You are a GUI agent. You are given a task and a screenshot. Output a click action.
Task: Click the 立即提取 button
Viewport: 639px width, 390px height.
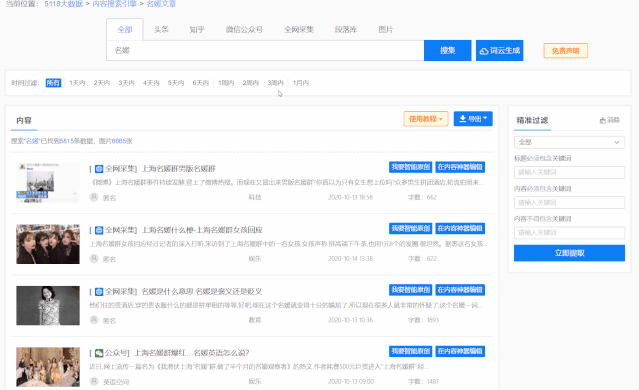tap(569, 253)
